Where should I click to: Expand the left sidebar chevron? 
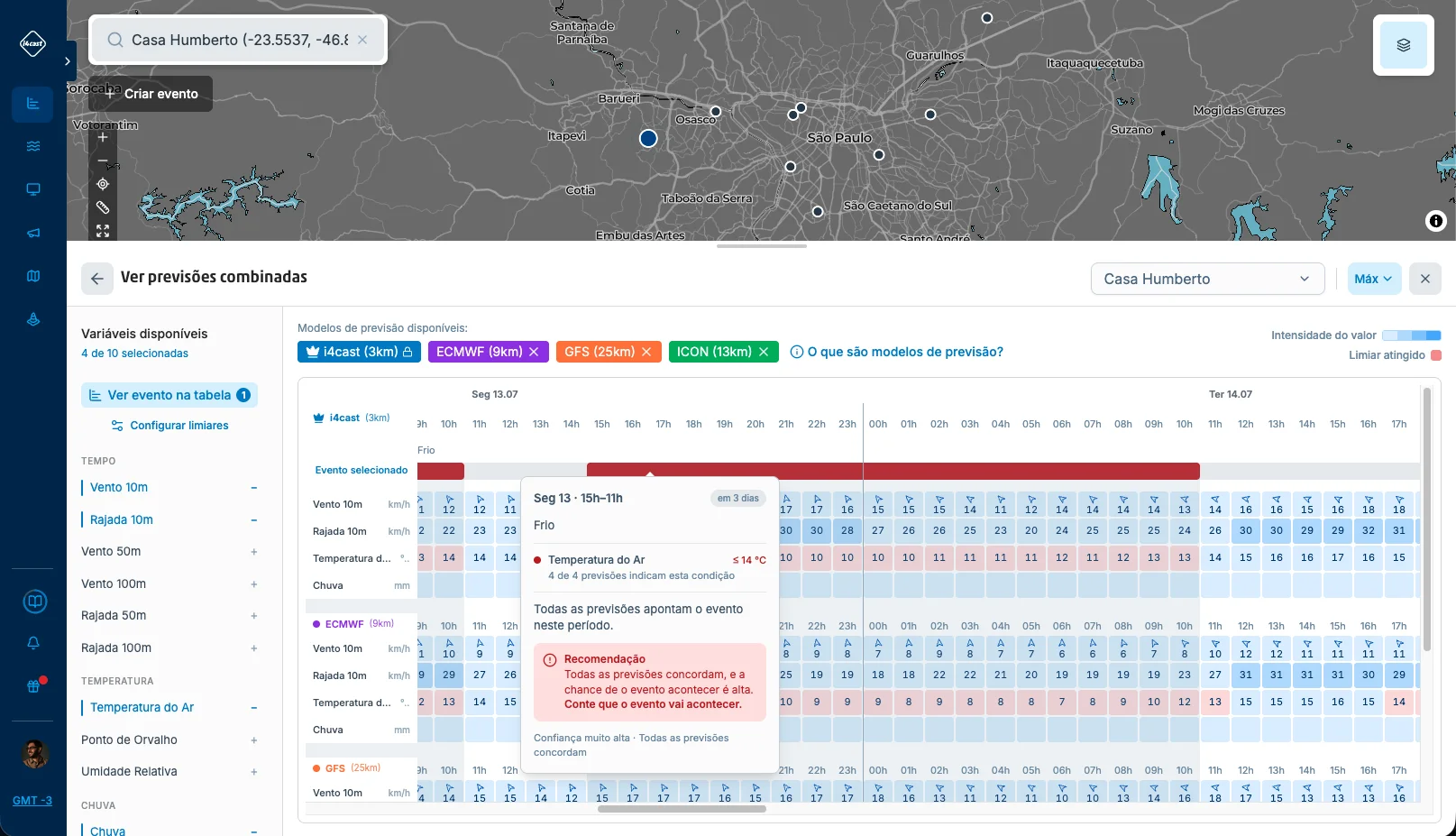(68, 61)
